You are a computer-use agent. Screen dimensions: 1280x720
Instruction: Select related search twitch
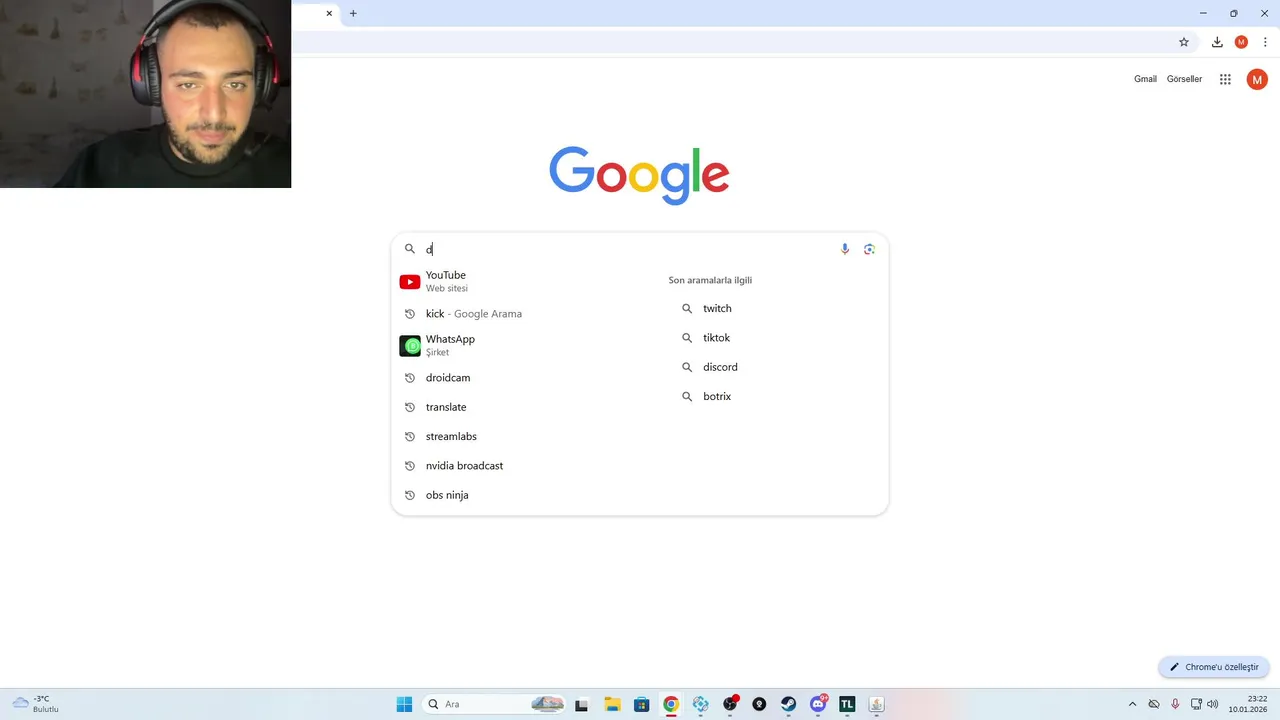point(717,309)
